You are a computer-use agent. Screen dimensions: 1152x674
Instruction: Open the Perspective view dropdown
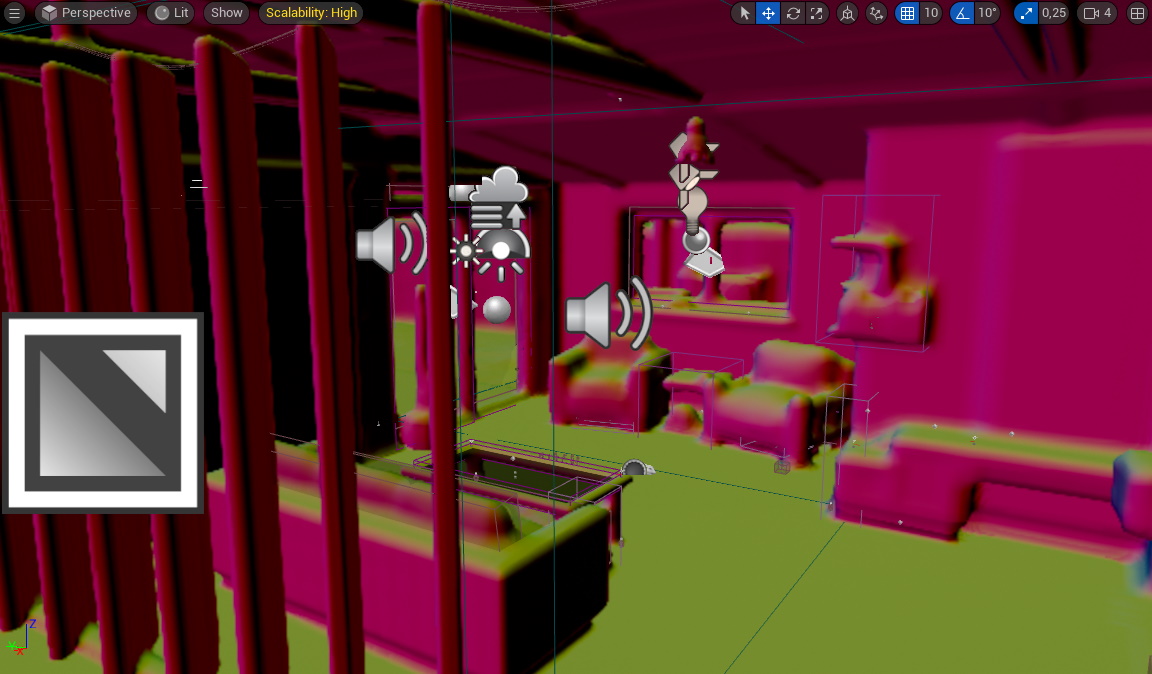(x=86, y=13)
